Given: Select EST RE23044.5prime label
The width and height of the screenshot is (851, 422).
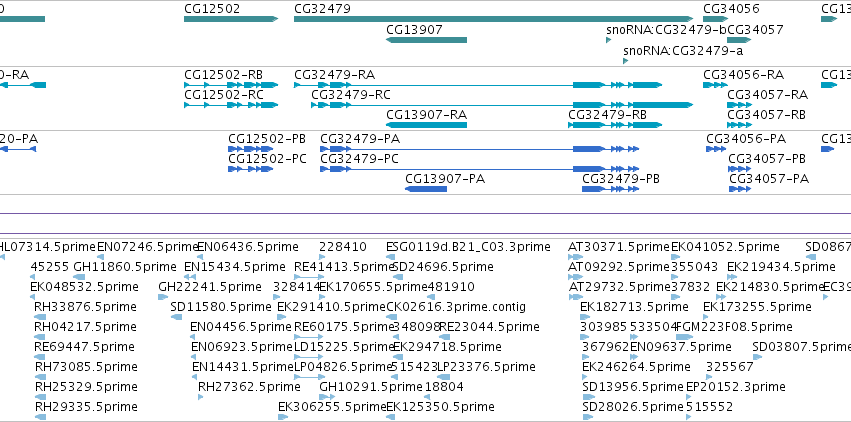Looking at the screenshot, I should tap(490, 327).
